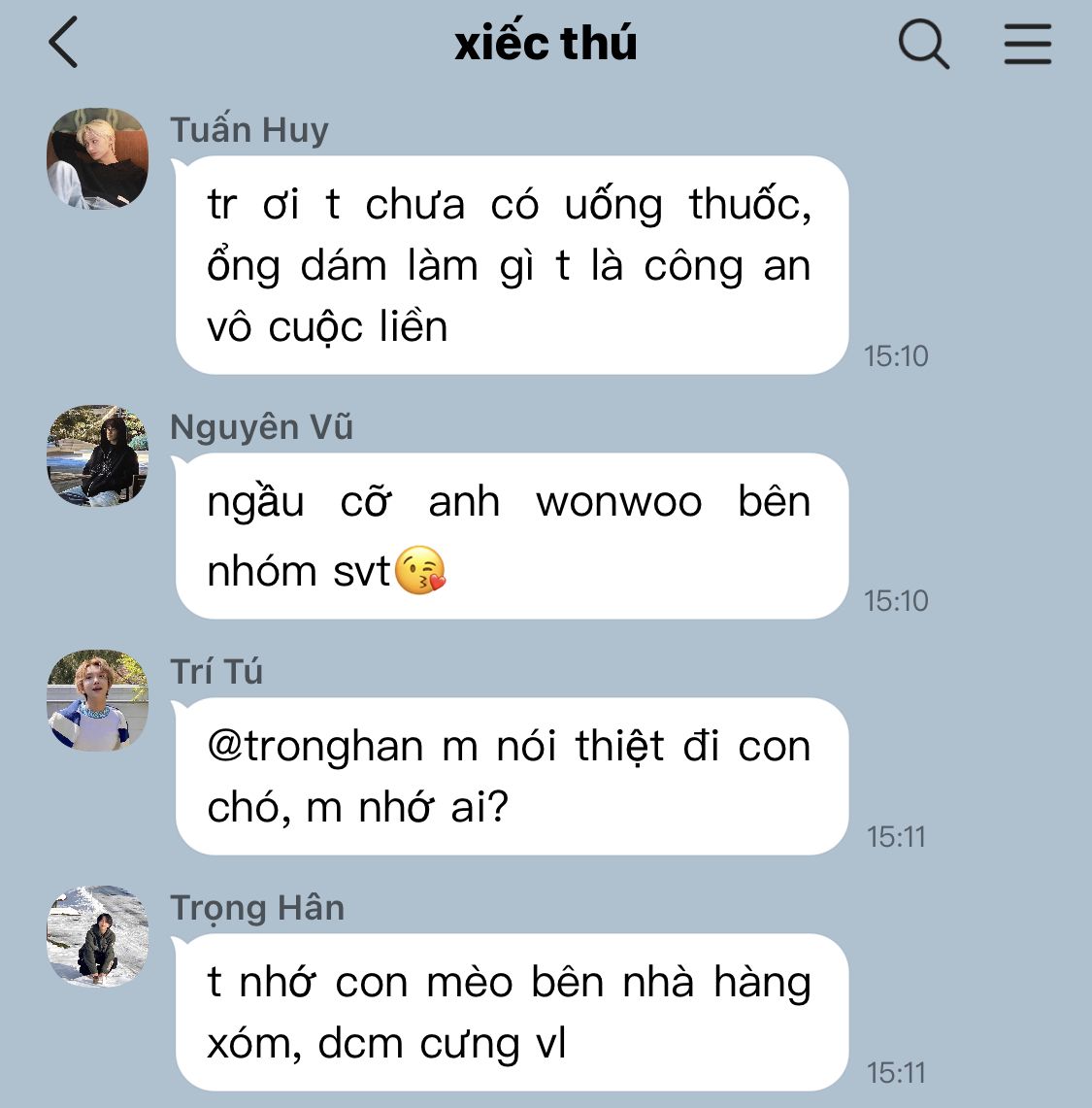Screen dimensions: 1092x1108
Task: Select the message about chưa có uống thuốc
Action: pos(512,265)
